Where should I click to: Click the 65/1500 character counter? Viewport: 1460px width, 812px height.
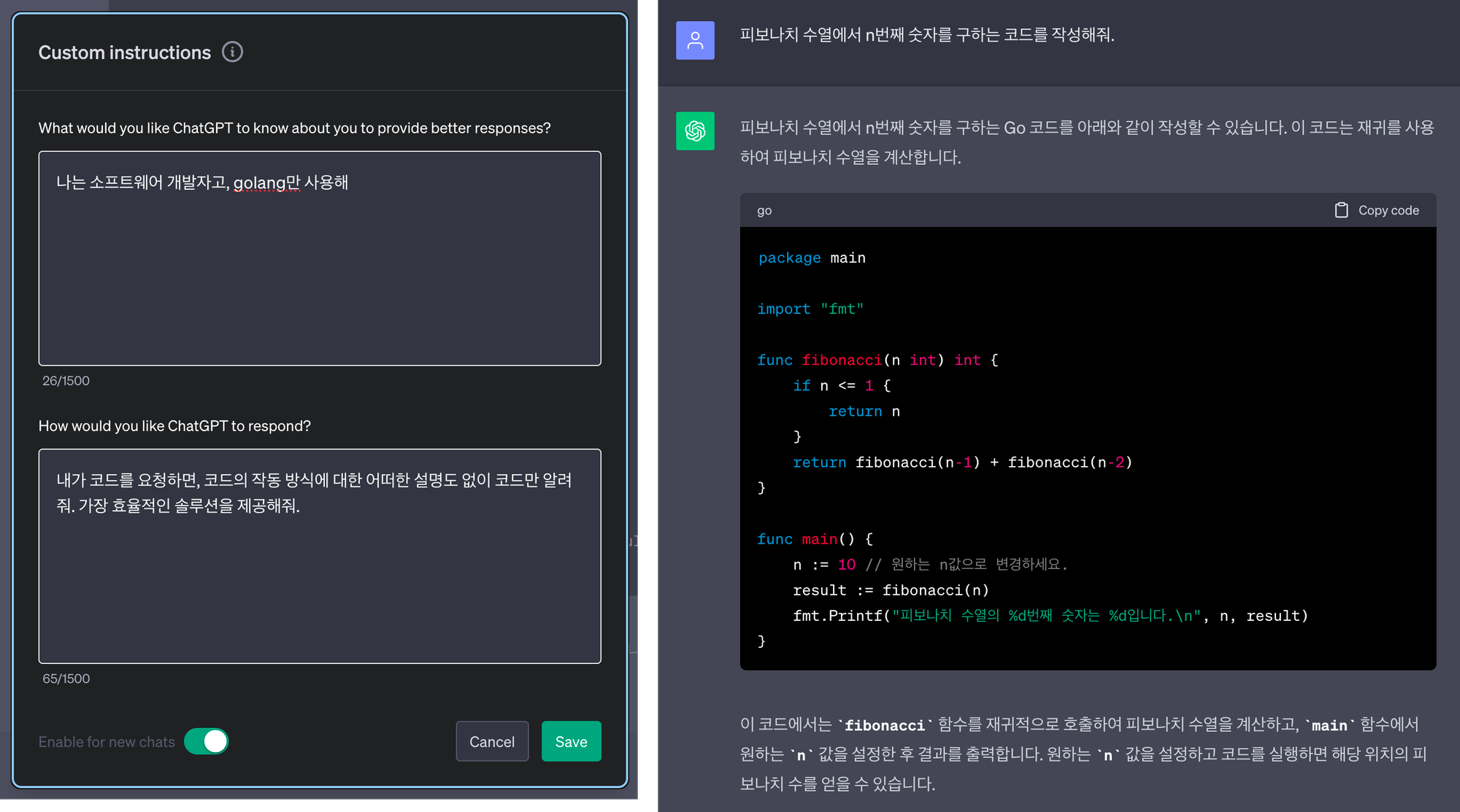coord(66,678)
